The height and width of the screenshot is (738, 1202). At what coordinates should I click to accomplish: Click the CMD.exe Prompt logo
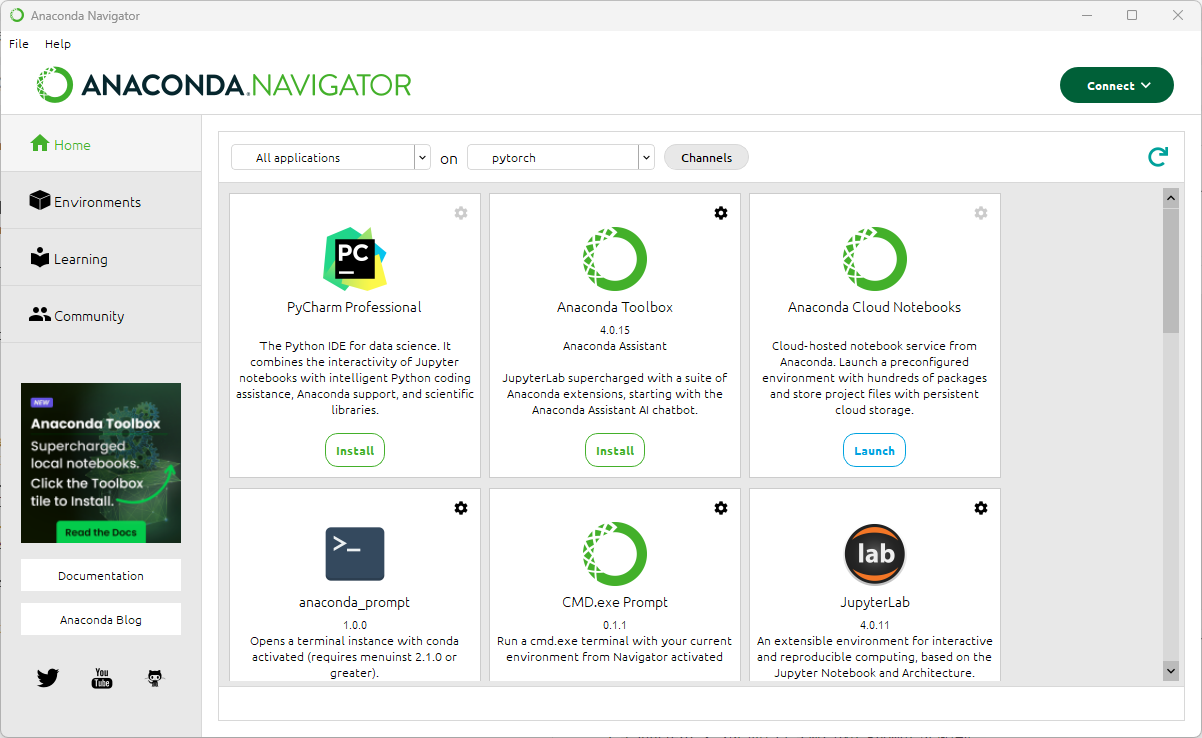[x=615, y=554]
